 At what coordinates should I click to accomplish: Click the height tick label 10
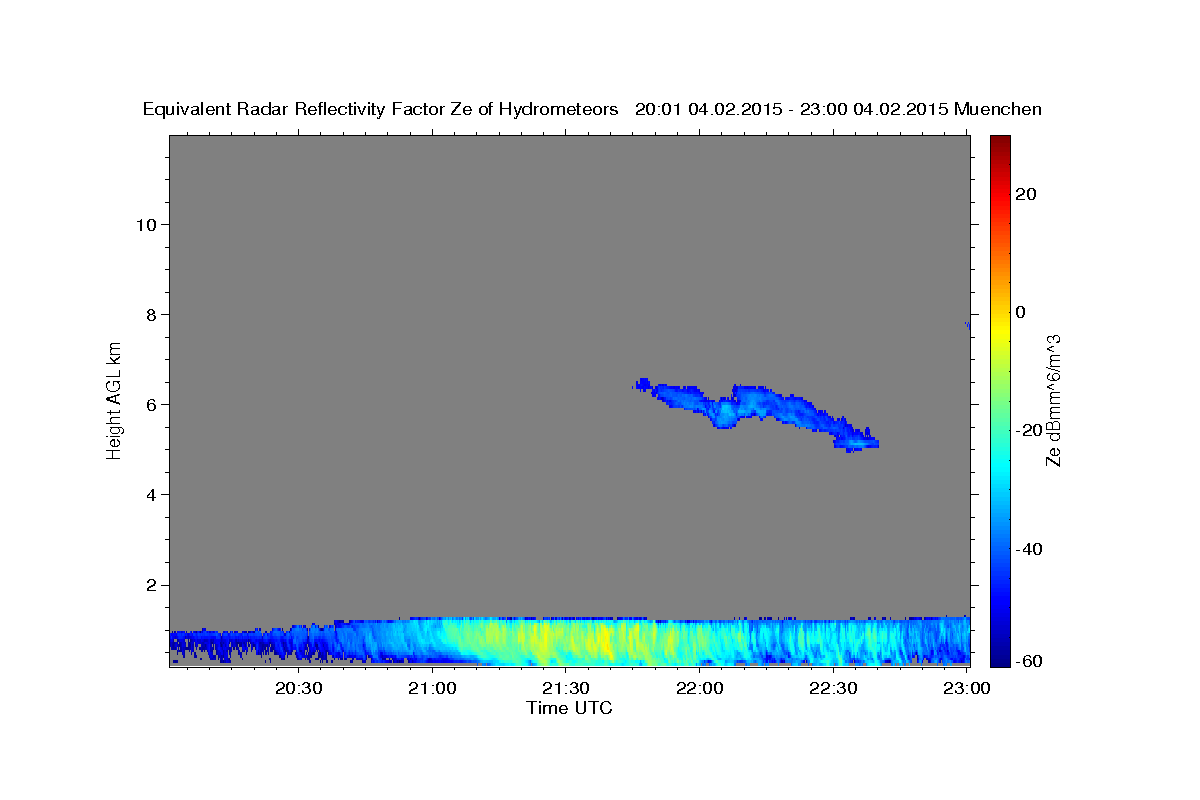[146, 224]
